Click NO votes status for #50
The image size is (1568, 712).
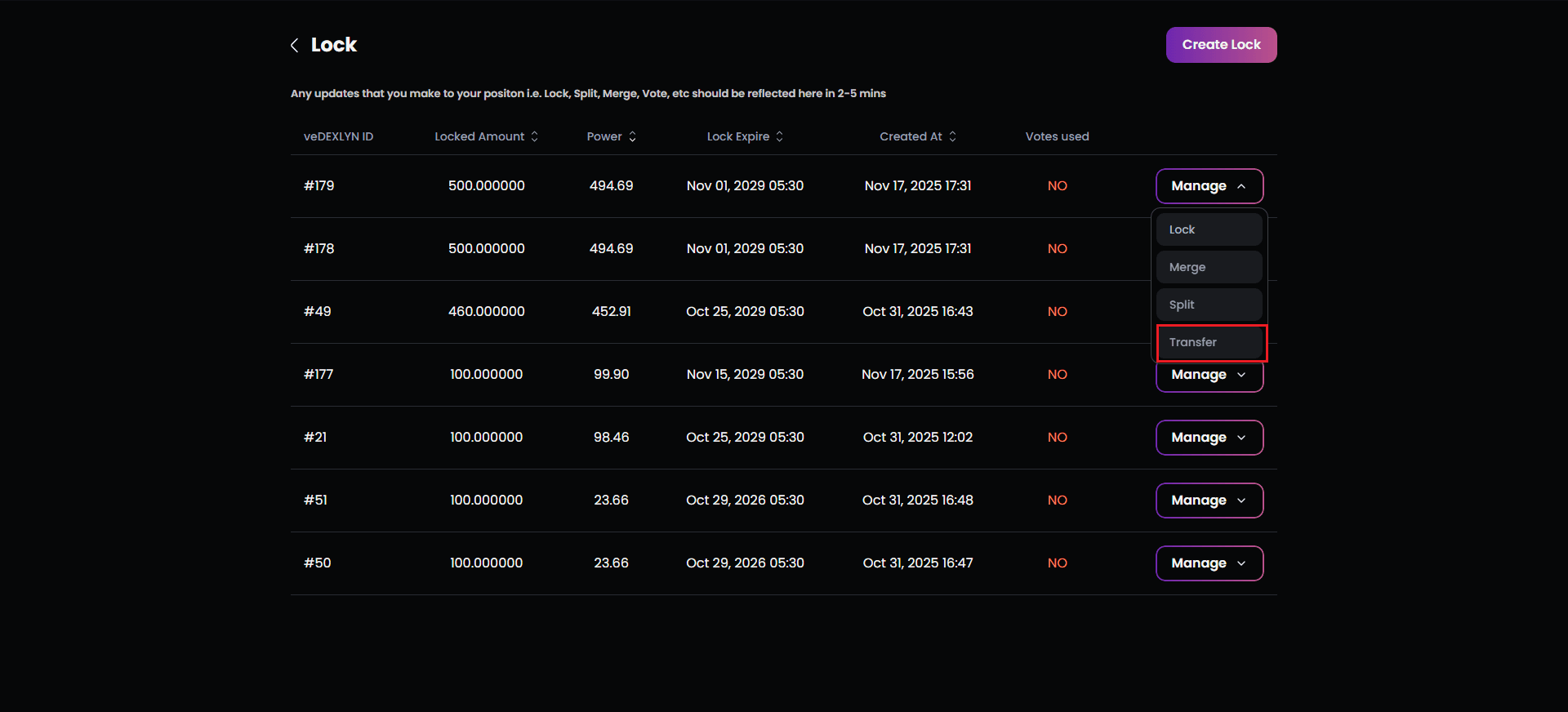click(1057, 563)
